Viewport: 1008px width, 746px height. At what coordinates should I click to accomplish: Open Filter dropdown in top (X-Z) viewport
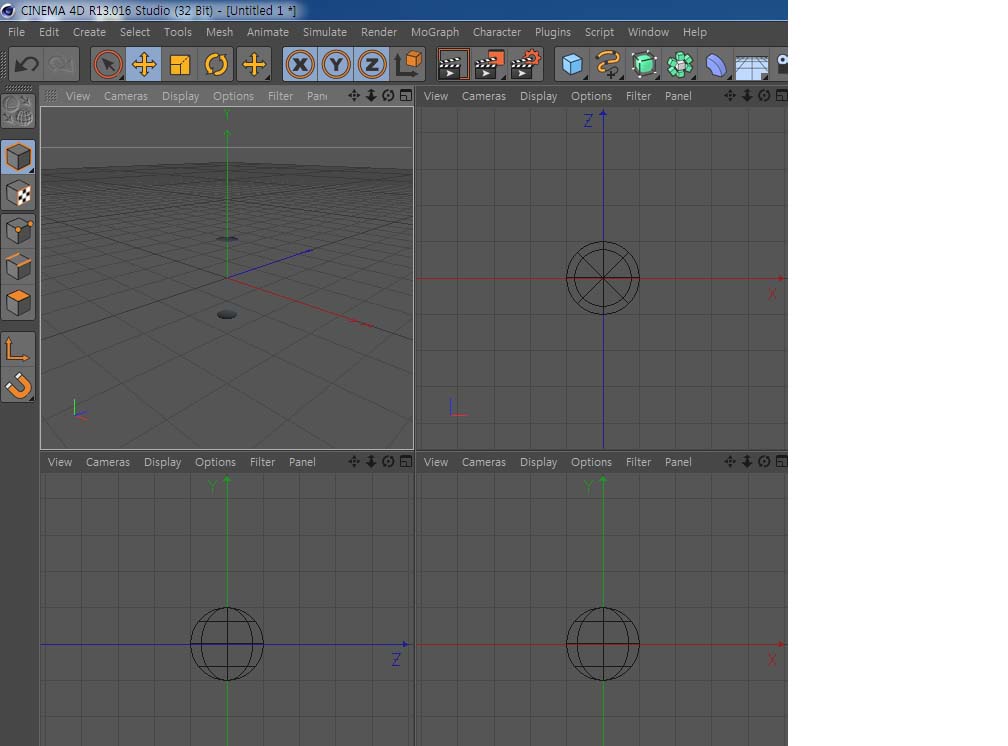click(x=638, y=96)
